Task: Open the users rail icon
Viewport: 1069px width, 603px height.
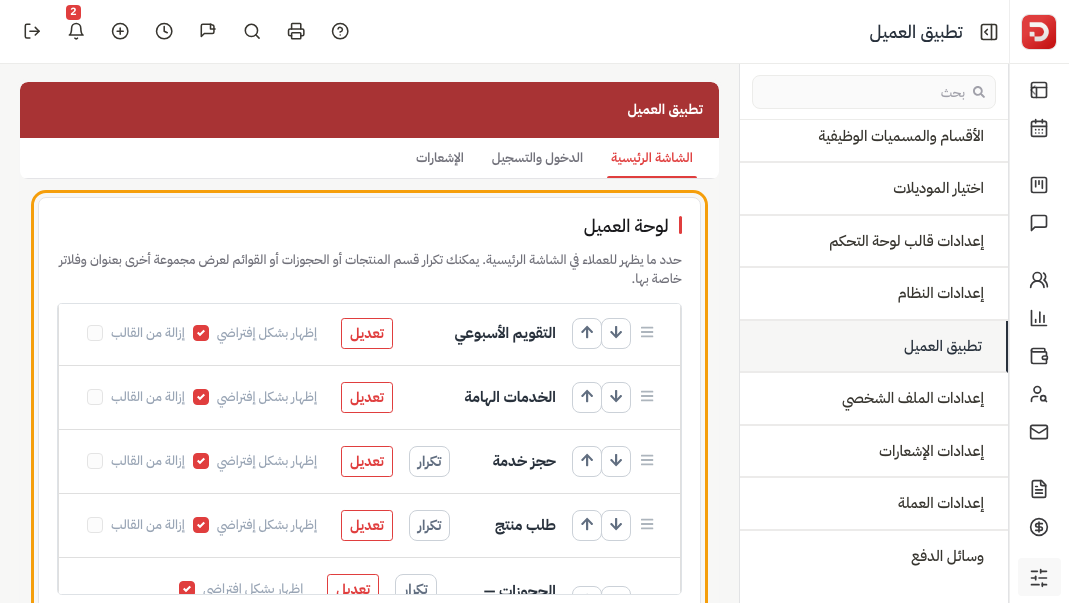Action: (x=1038, y=280)
